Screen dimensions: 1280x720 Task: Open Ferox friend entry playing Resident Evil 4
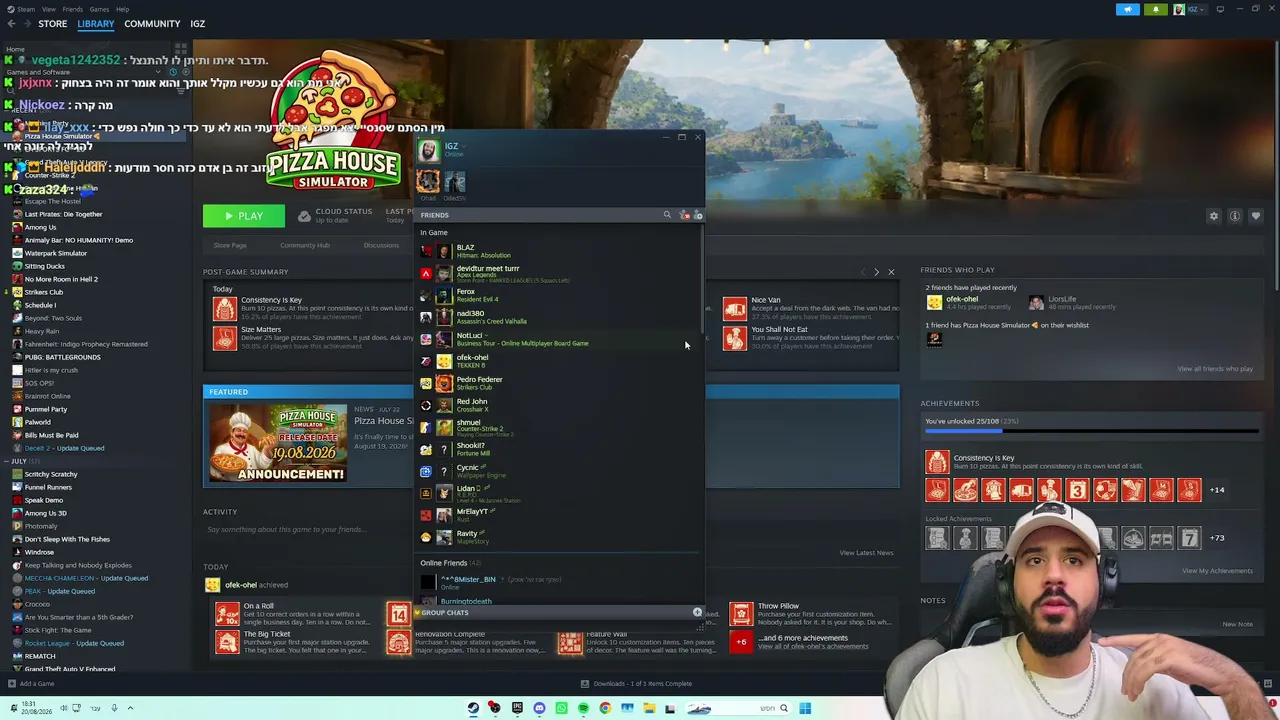560,295
